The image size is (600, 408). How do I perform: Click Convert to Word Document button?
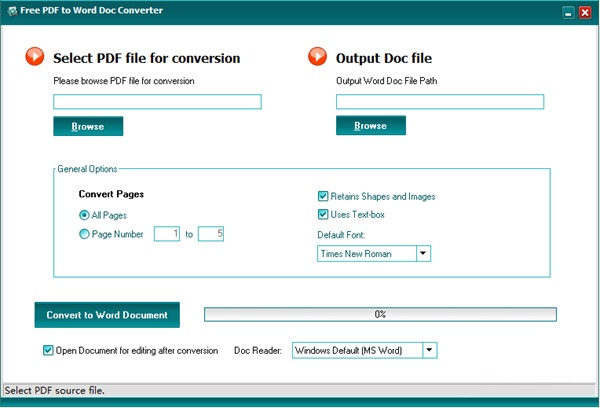pos(107,315)
